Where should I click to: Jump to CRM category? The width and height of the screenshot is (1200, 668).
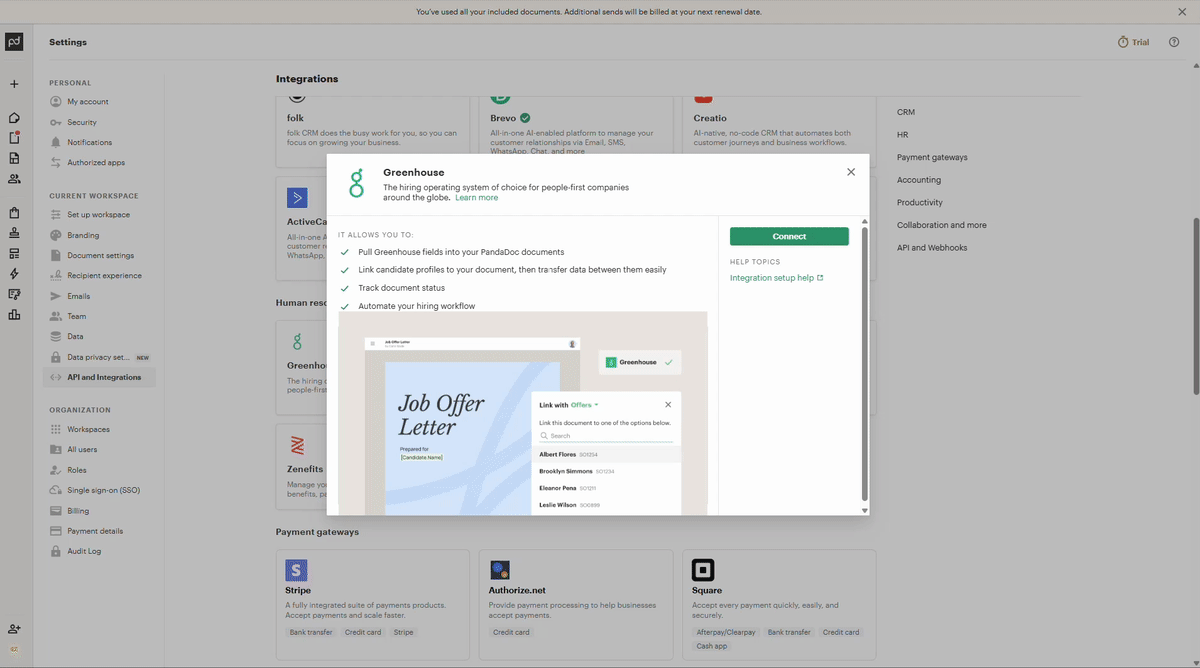(x=906, y=112)
